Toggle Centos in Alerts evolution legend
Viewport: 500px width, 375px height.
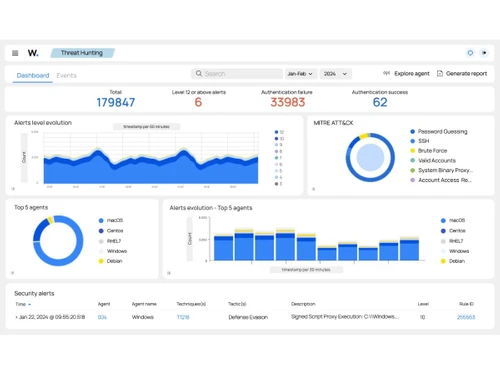453,231
